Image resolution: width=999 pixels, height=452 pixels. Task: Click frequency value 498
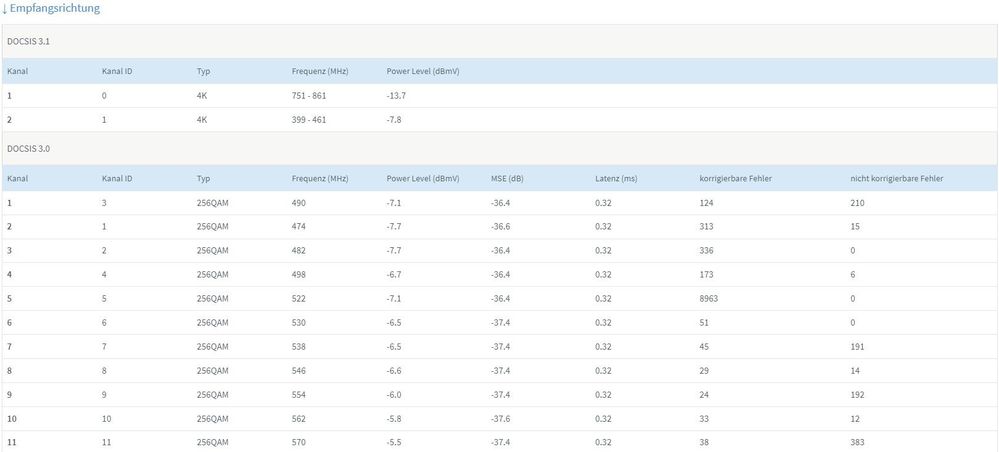(x=299, y=275)
